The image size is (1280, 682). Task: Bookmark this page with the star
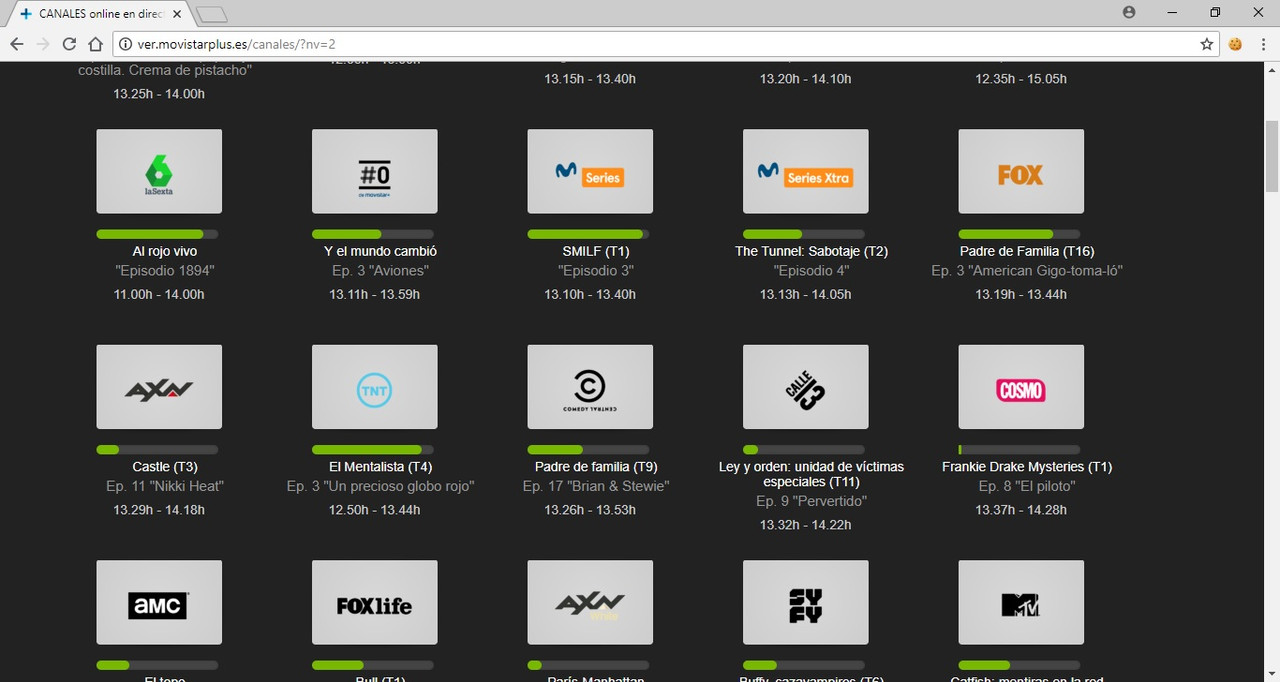(x=1207, y=44)
